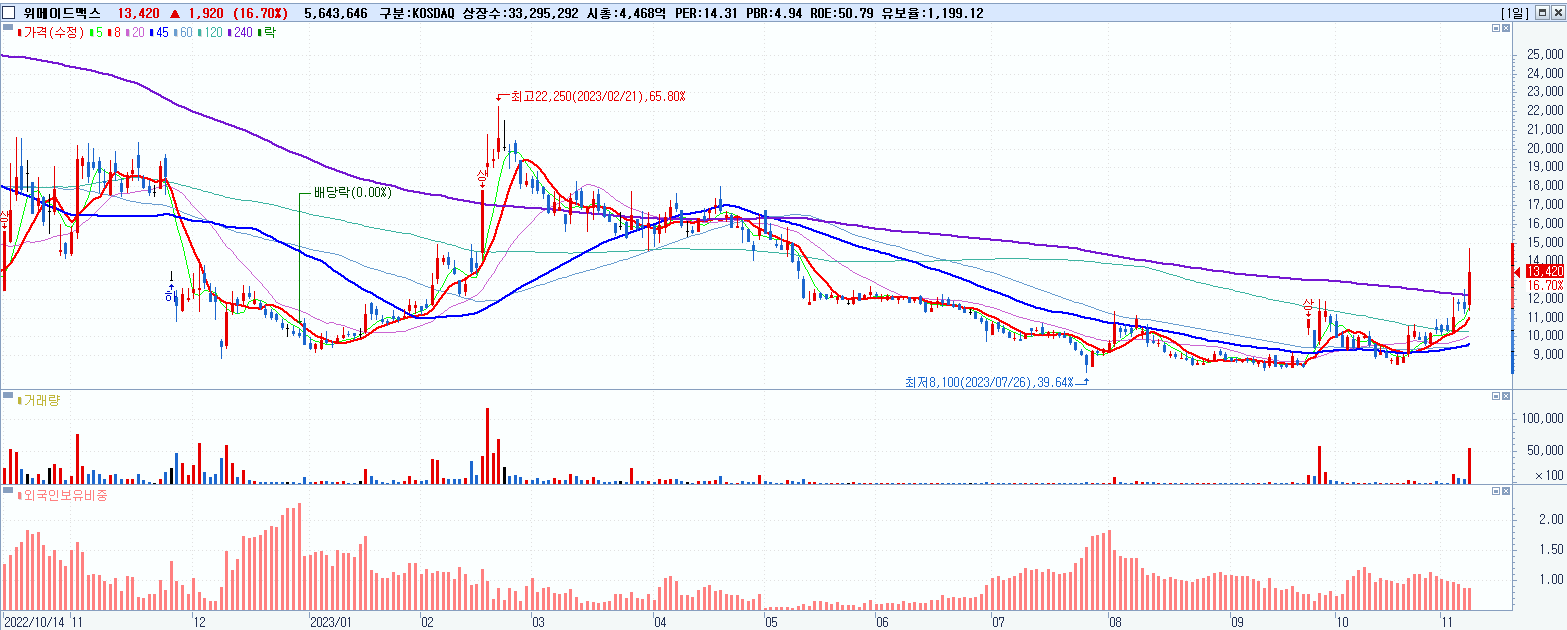Click the 위메이드맥스 stock name in header
Image resolution: width=1567 pixels, height=630 pixels.
coord(61,13)
